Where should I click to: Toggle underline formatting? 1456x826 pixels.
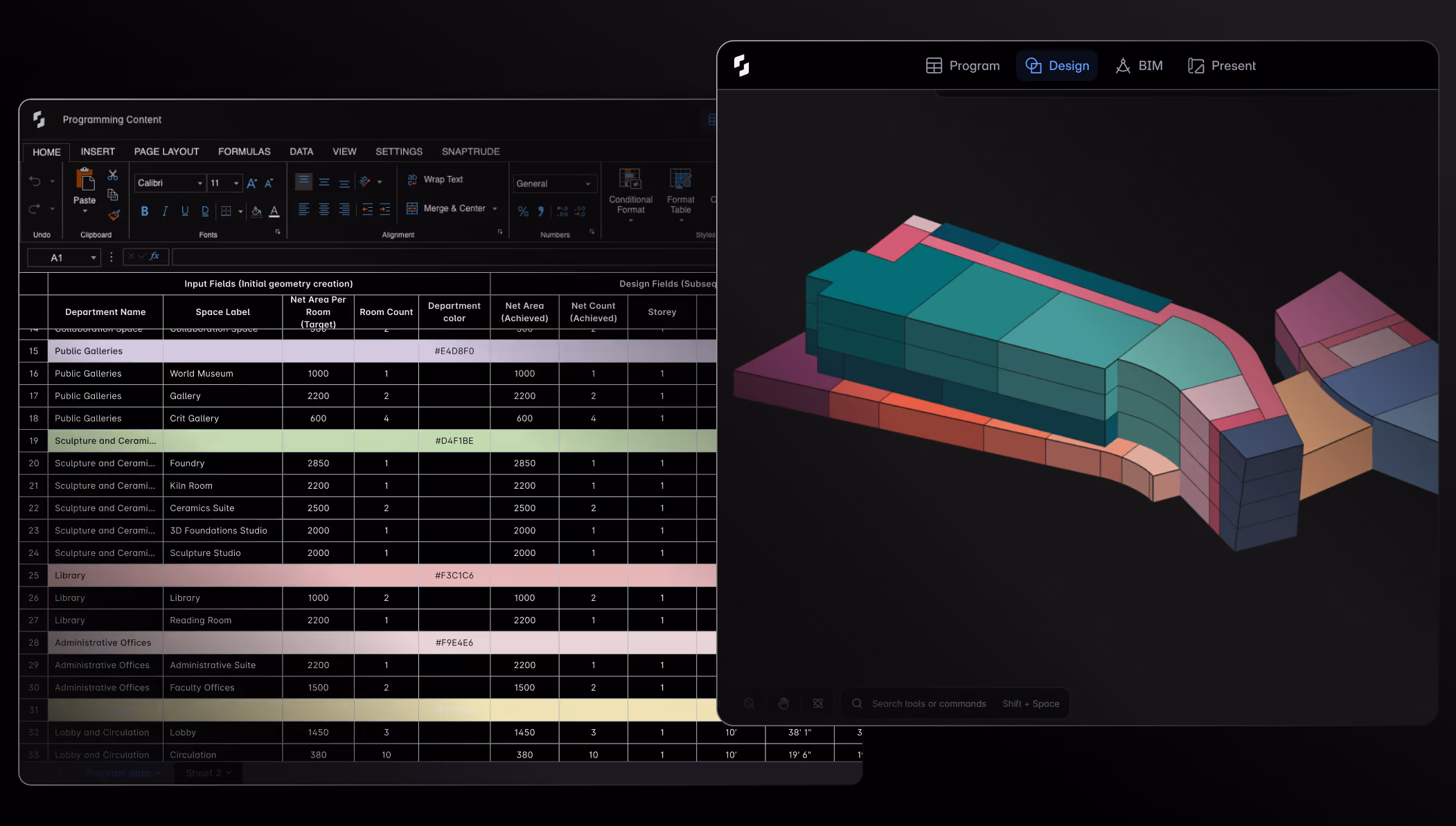(x=185, y=211)
